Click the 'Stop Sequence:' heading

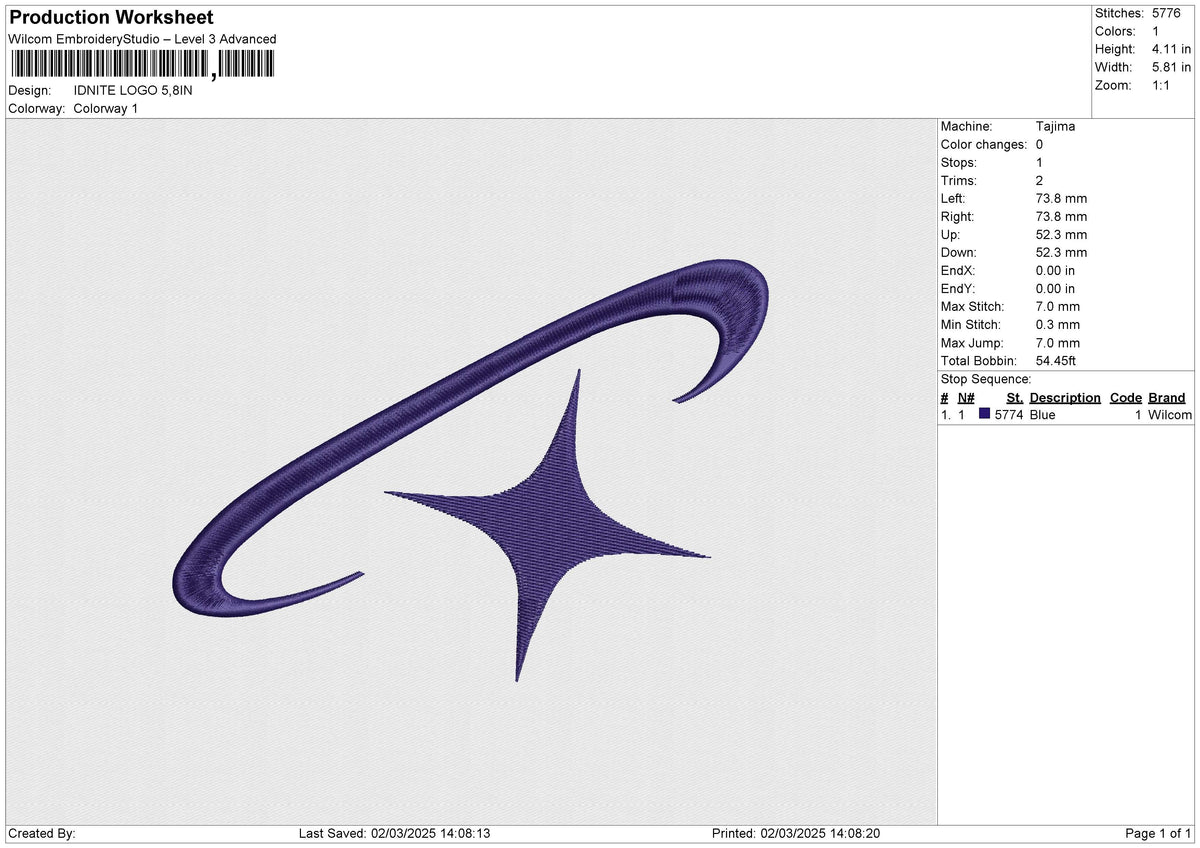pyautogui.click(x=986, y=380)
